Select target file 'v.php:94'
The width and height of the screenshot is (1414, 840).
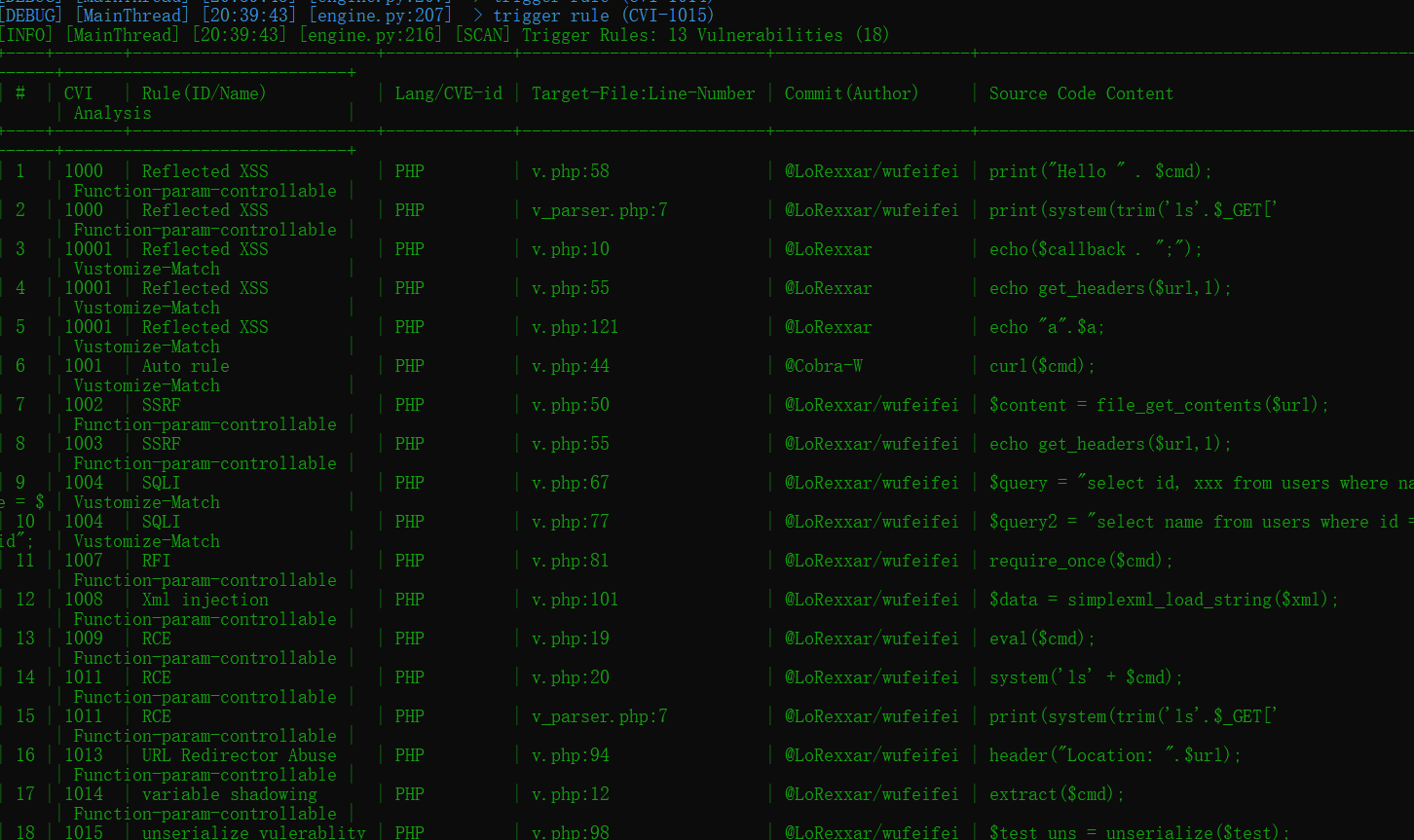click(571, 755)
